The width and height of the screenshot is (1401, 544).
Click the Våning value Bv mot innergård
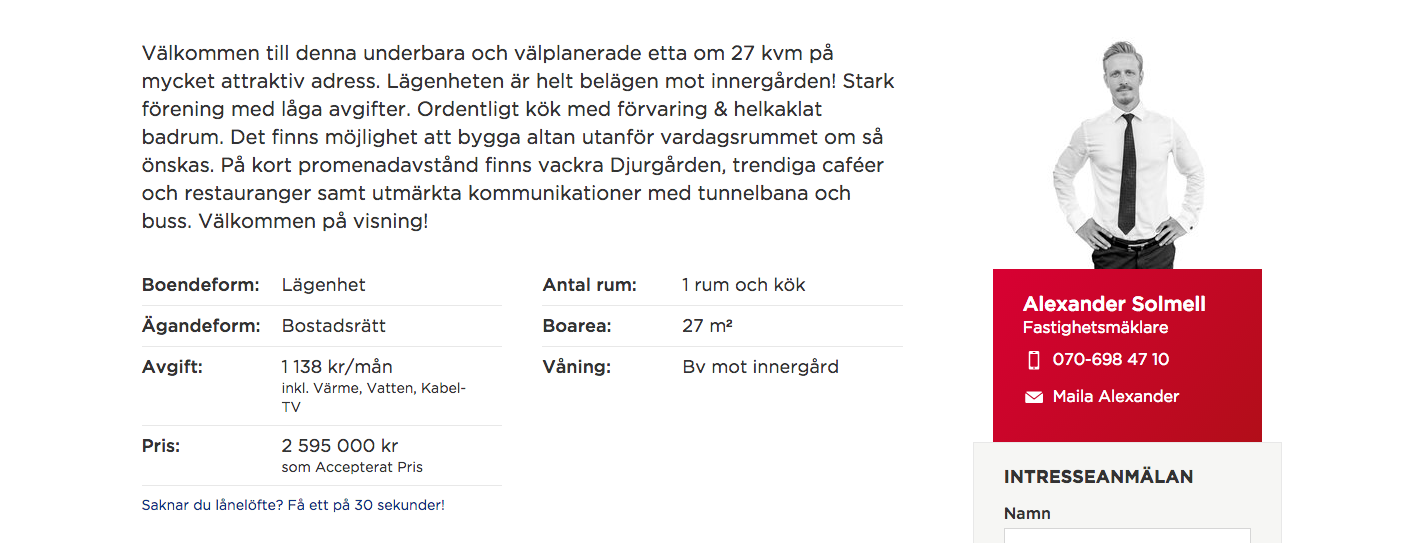coord(760,367)
